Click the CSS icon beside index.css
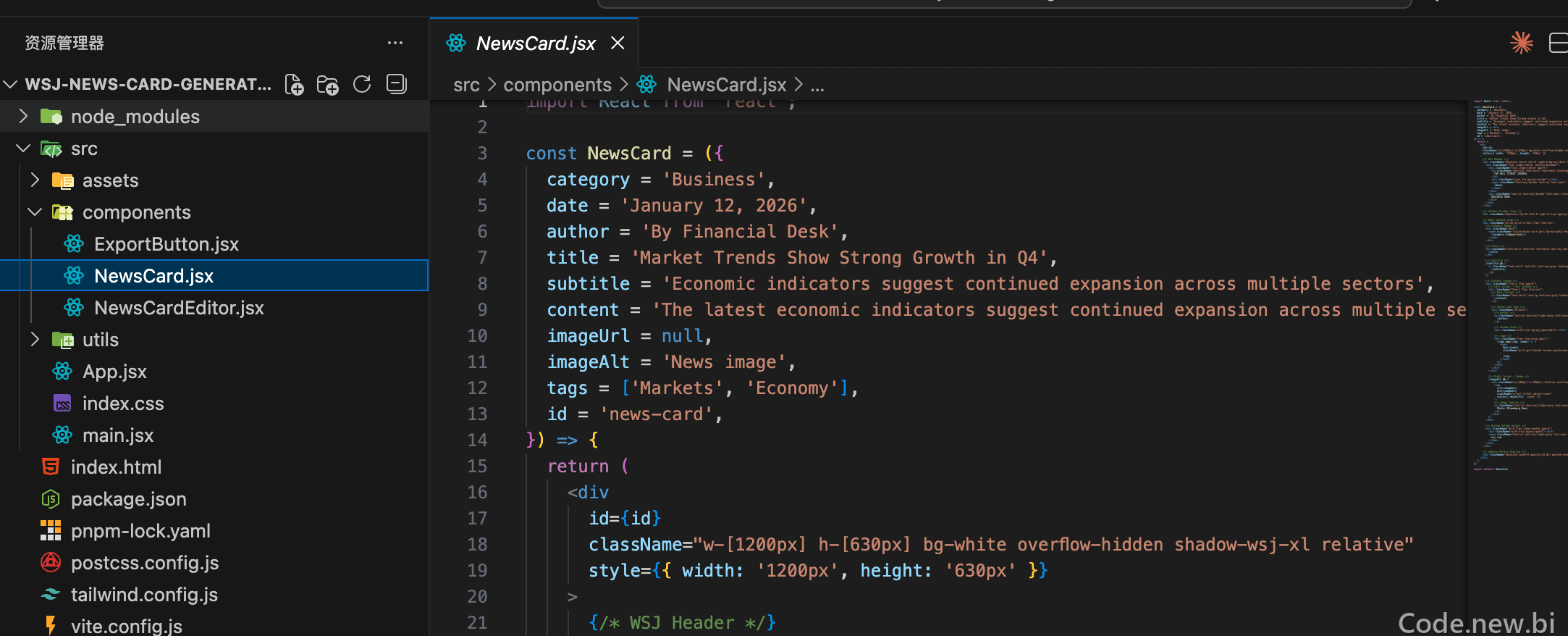1568x636 pixels. 62,403
